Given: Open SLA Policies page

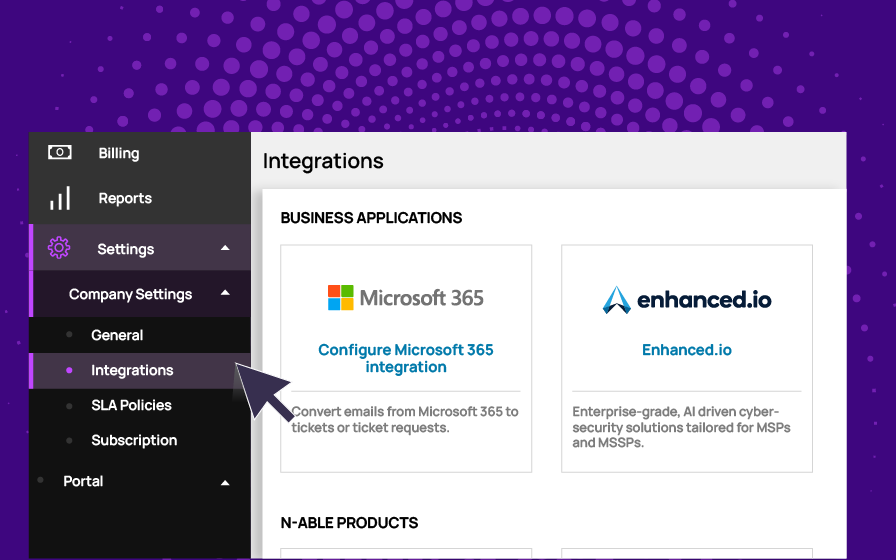Looking at the screenshot, I should [131, 405].
